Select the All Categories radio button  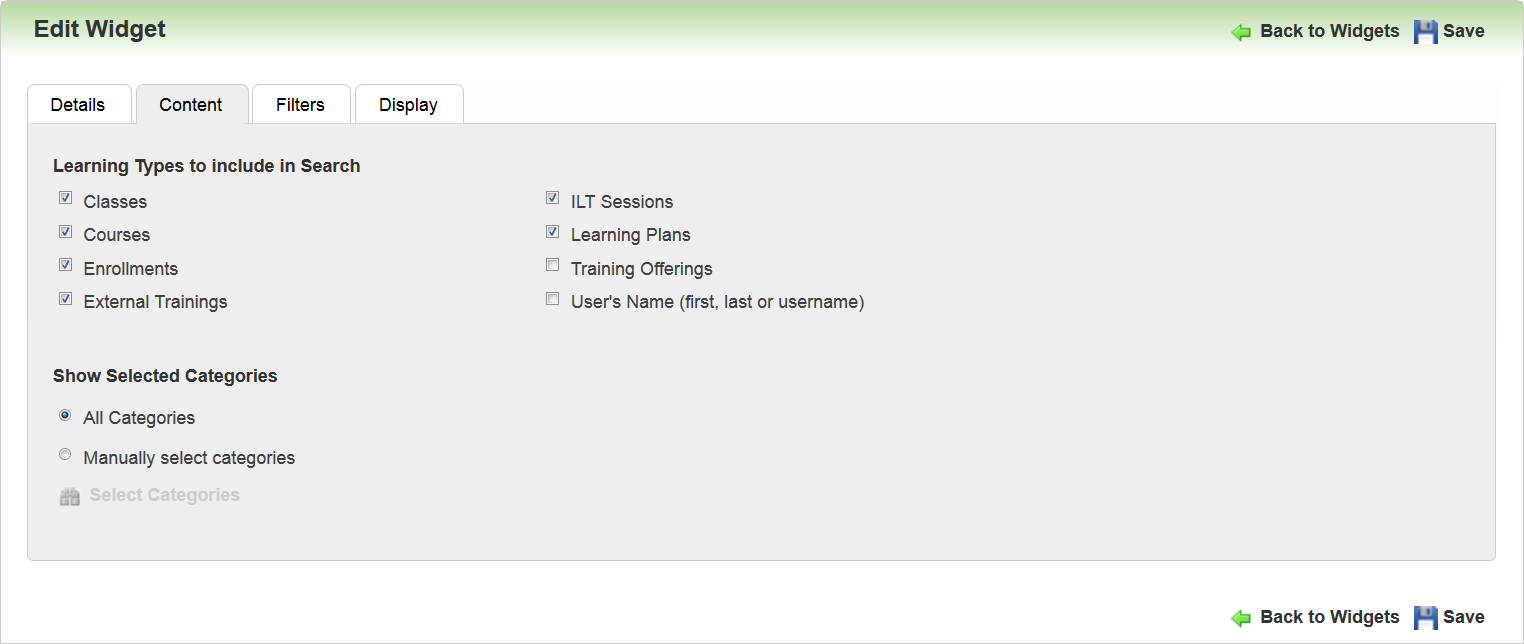click(66, 415)
